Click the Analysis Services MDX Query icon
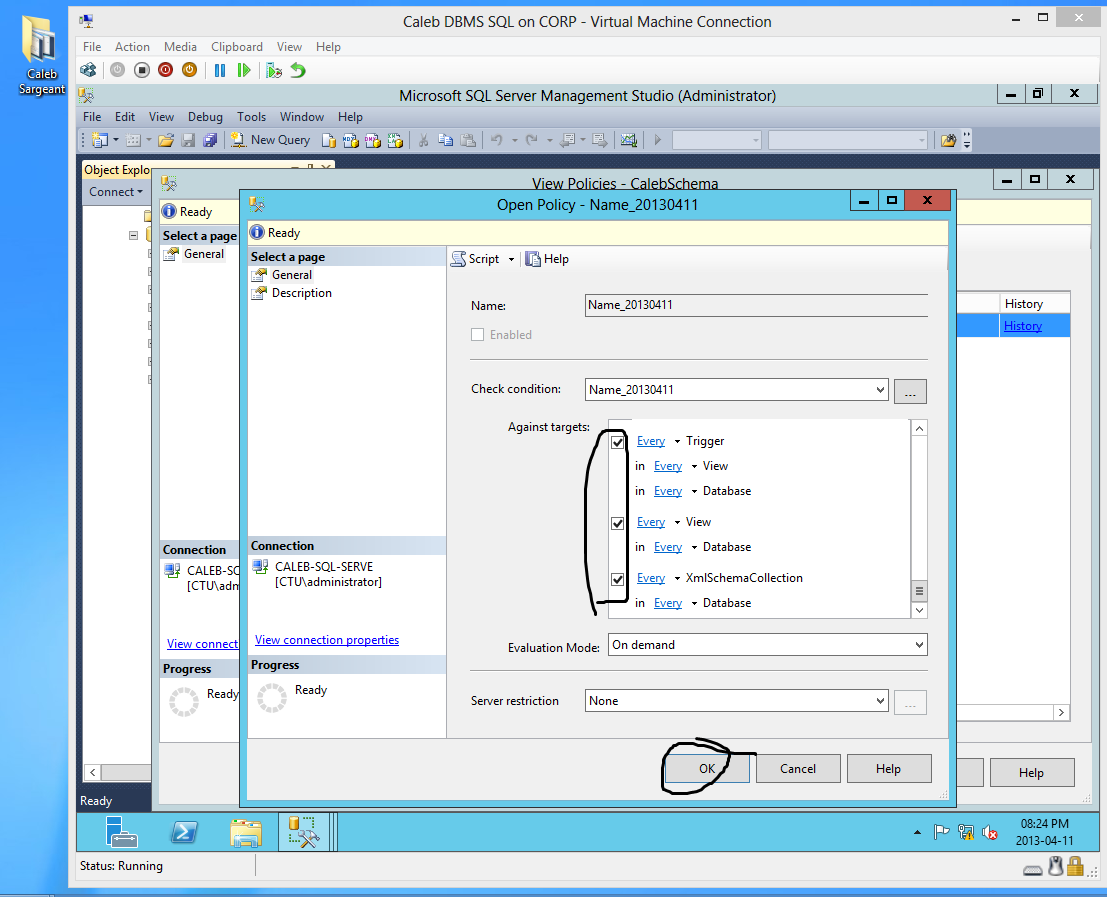This screenshot has height=897, width=1107. [x=350, y=140]
